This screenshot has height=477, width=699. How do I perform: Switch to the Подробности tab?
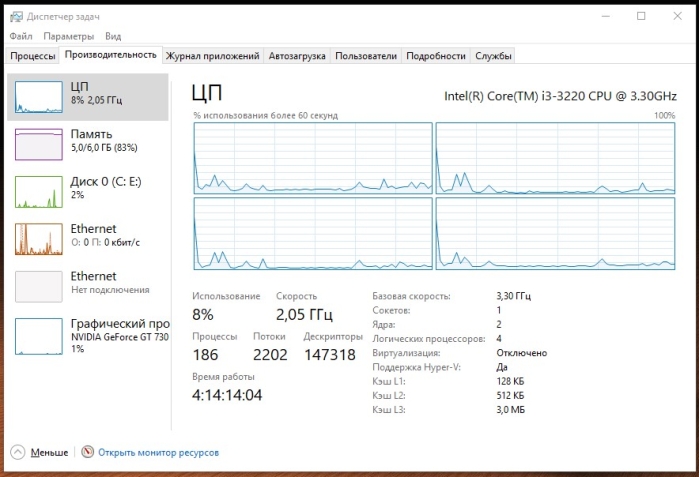(x=436, y=56)
